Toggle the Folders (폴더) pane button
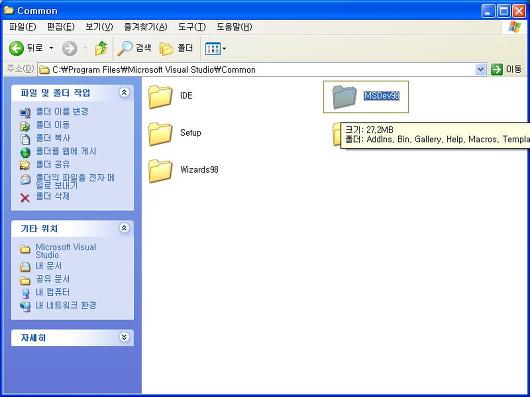 point(176,48)
